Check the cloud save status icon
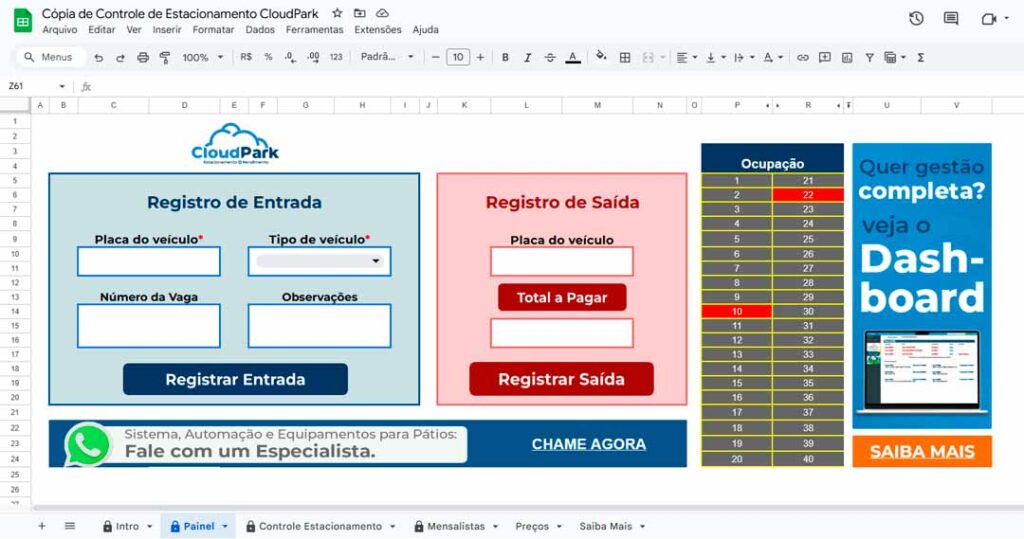 383,13
